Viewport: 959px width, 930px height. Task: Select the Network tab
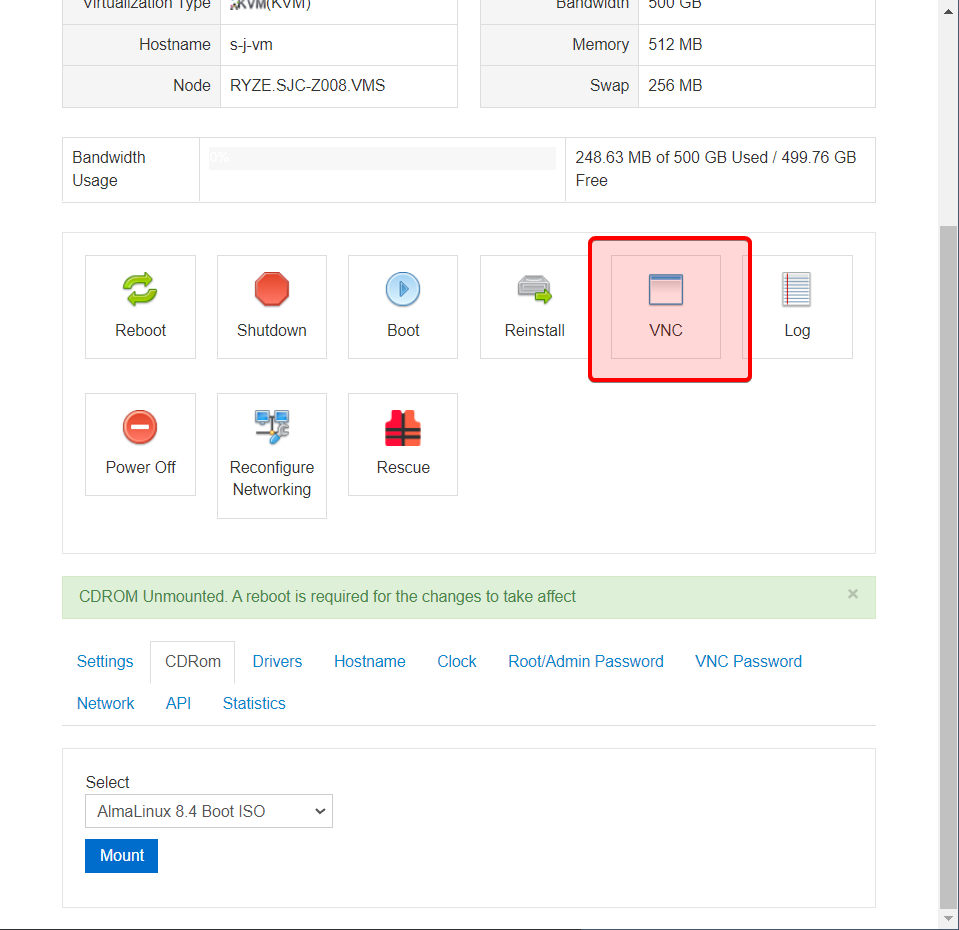pos(105,703)
